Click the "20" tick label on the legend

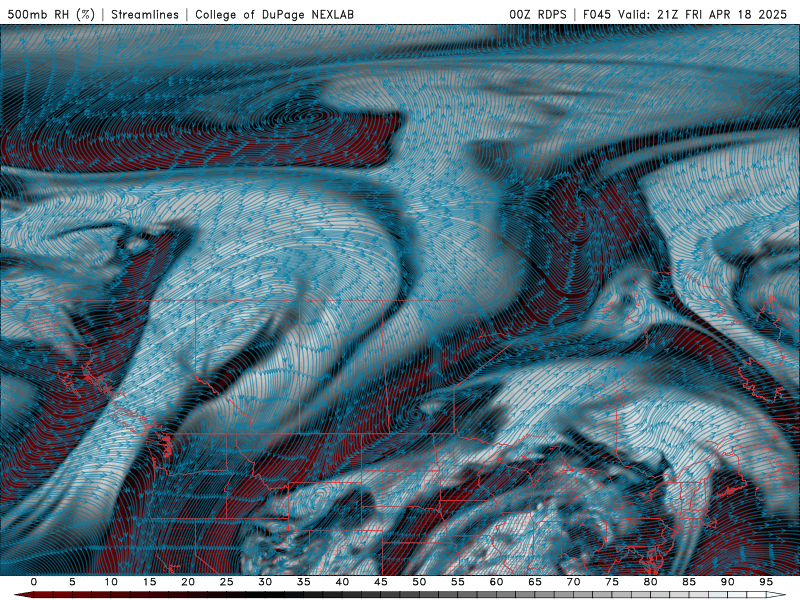tap(188, 582)
